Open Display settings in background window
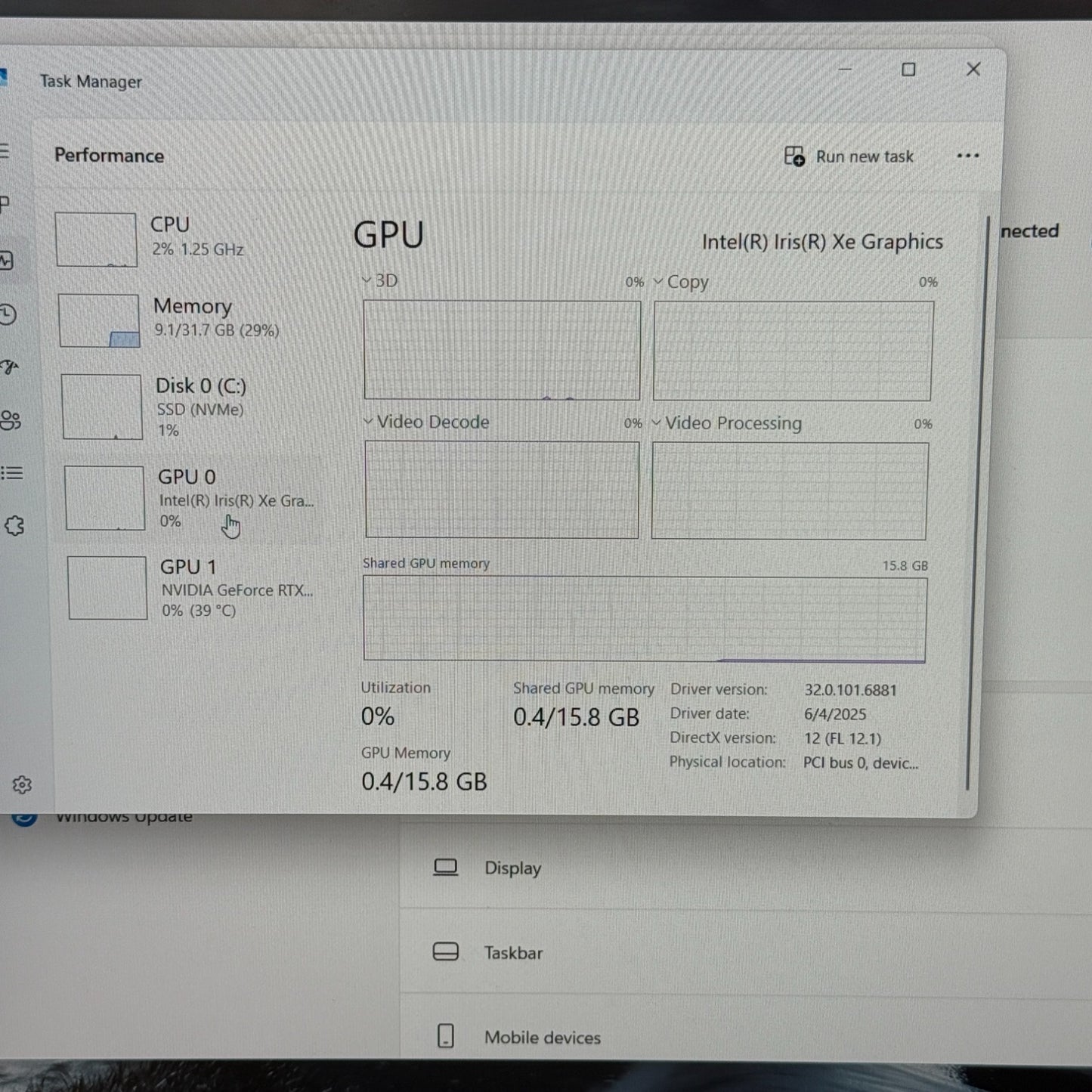The width and height of the screenshot is (1092, 1092). 513,868
